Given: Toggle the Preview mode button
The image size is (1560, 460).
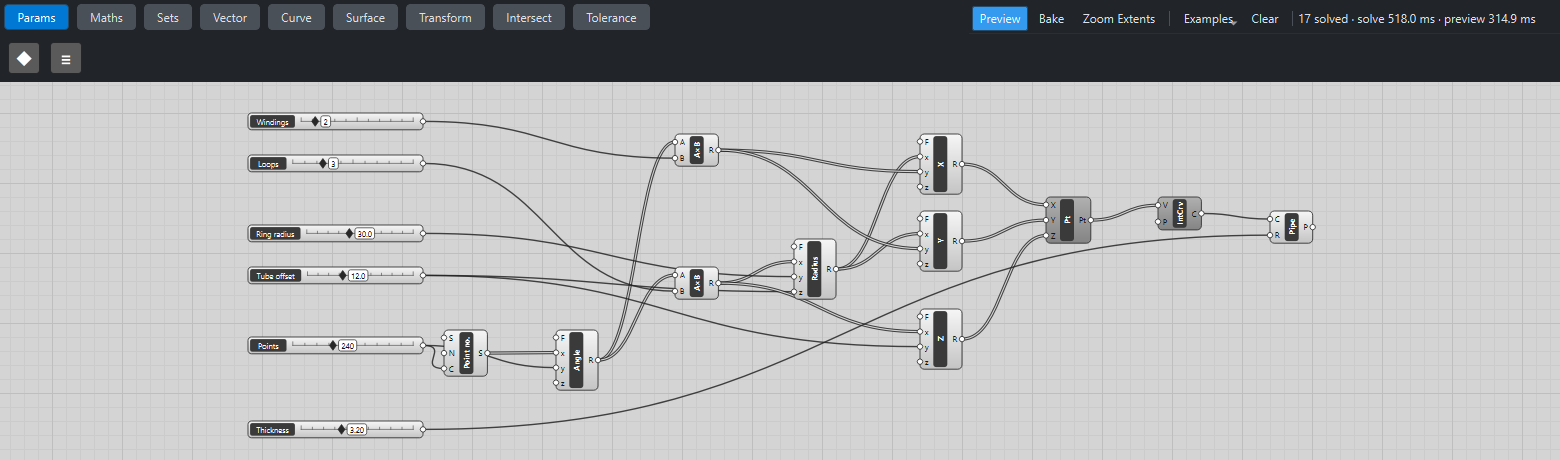Looking at the screenshot, I should (x=999, y=19).
